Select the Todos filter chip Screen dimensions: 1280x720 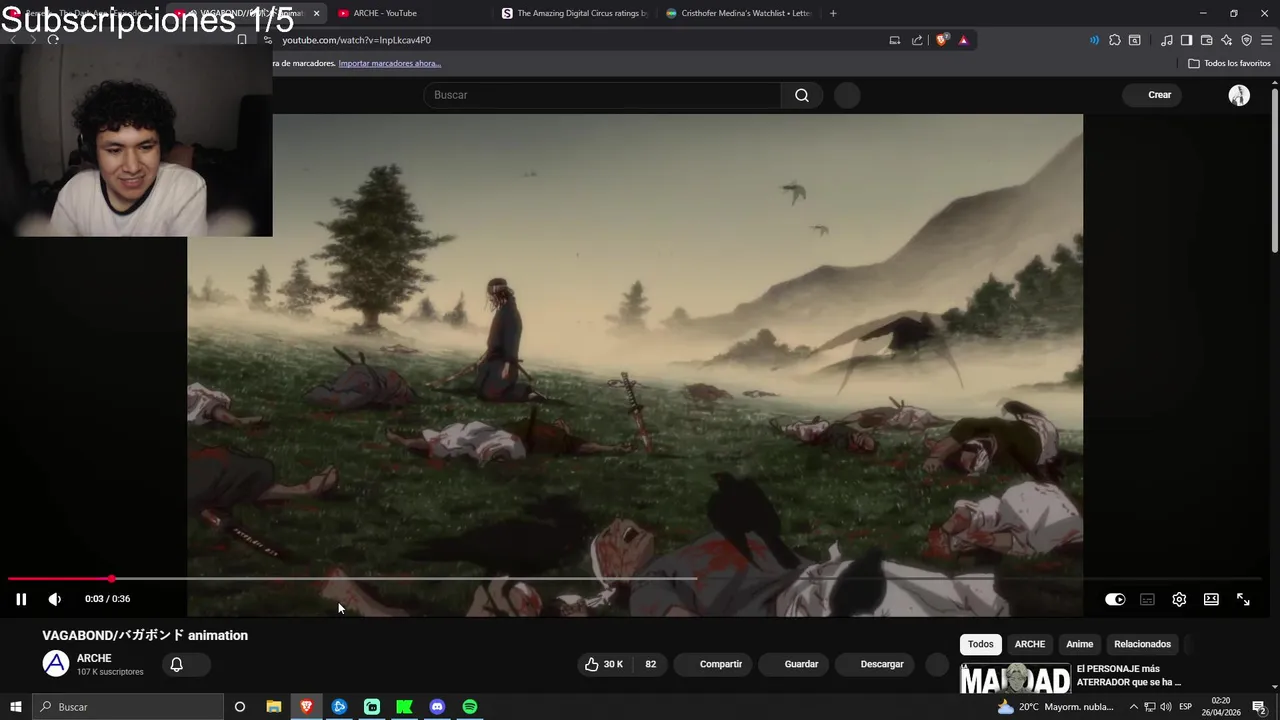point(980,644)
